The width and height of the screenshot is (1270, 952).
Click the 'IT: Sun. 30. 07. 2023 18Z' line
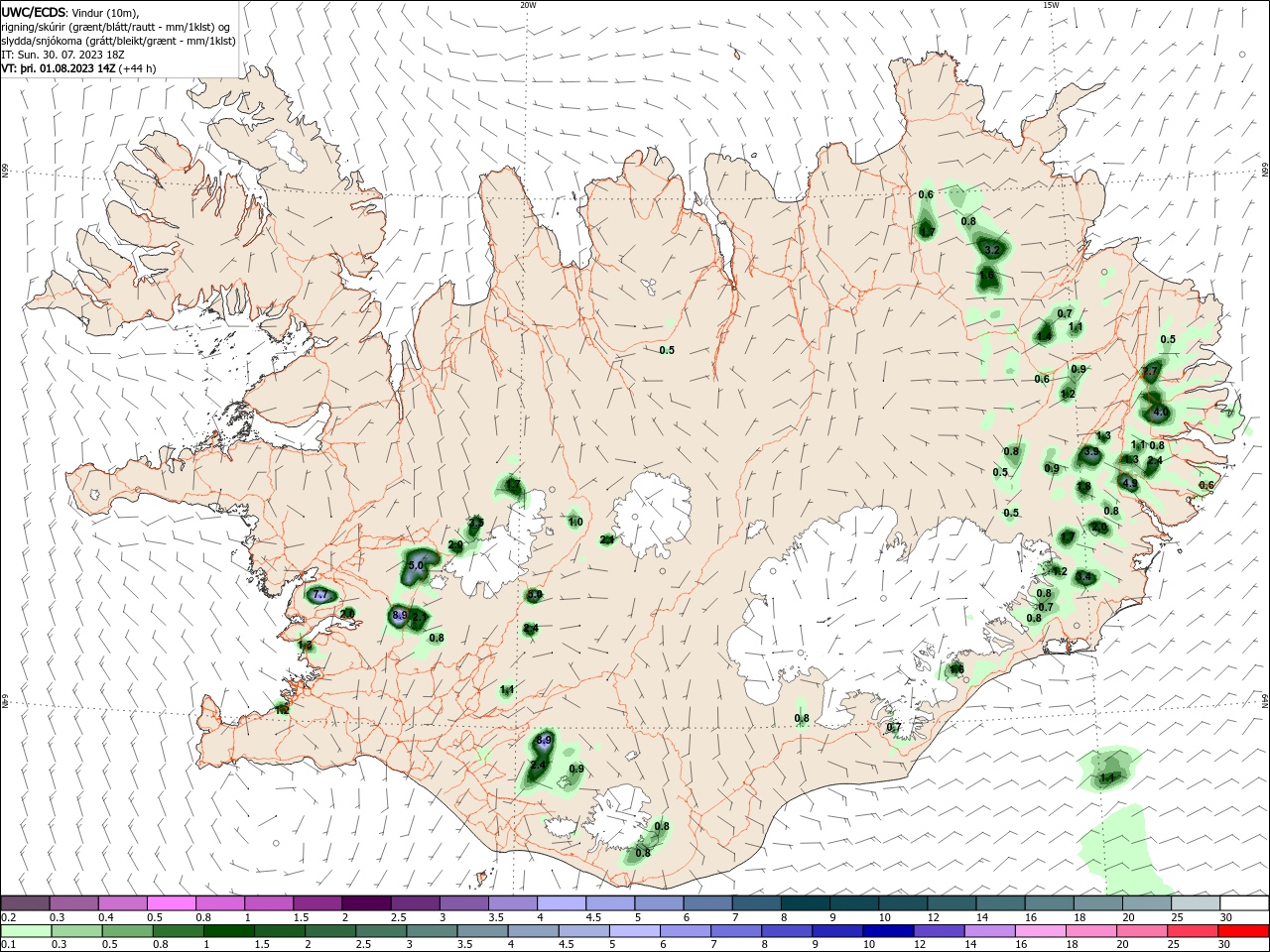pos(63,55)
